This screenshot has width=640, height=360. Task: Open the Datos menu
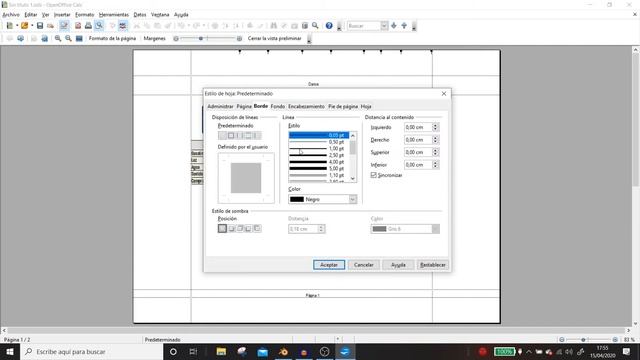tap(140, 15)
